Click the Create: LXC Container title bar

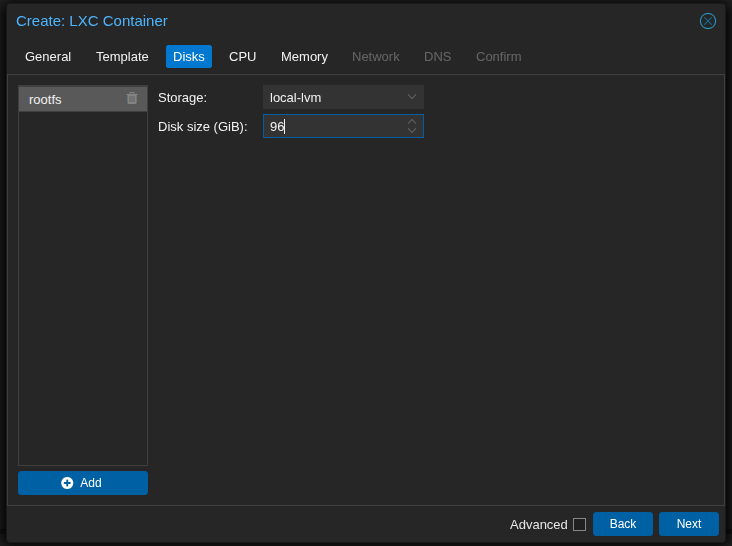(350, 21)
